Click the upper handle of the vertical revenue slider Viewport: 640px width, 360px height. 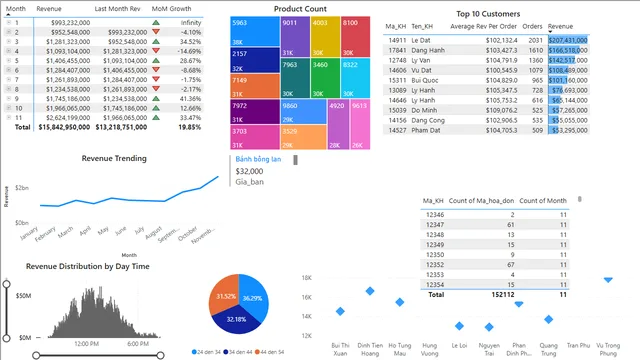(x=7, y=284)
